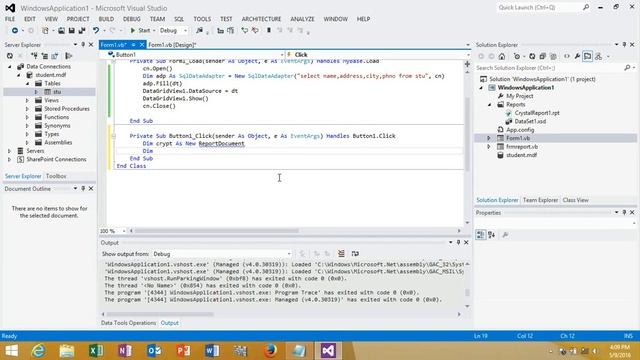Toggle pin on the Server Explorer panel

[x=83, y=44]
